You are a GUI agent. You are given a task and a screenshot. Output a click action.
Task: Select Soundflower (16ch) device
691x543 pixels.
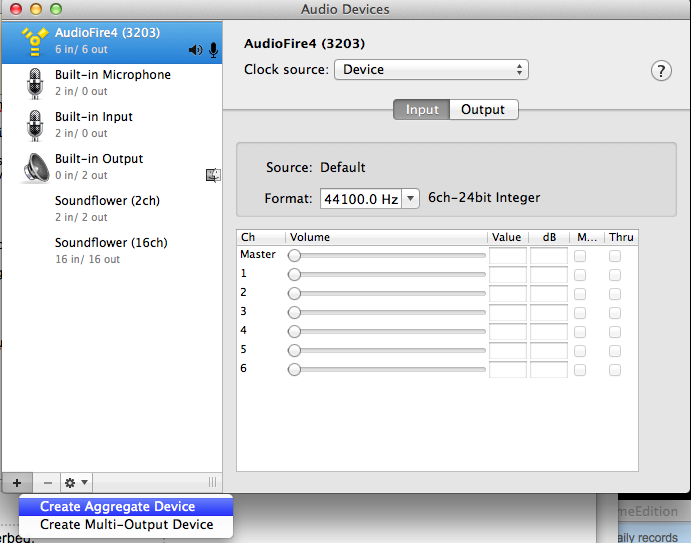pyautogui.click(x=112, y=251)
